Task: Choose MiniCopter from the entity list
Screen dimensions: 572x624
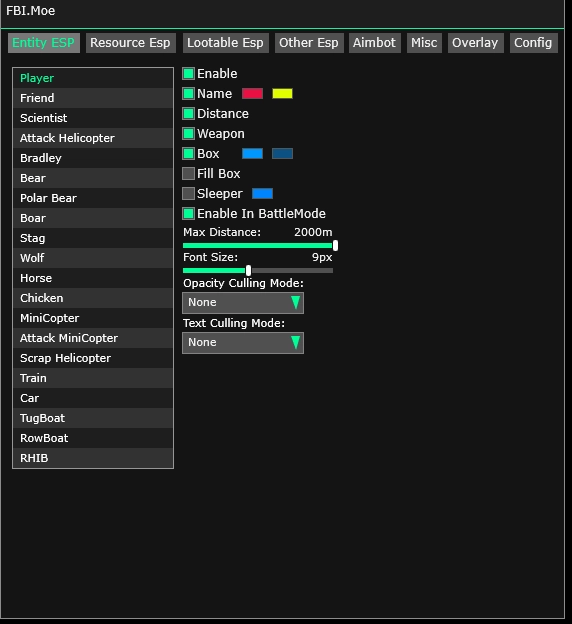Action: tap(93, 318)
